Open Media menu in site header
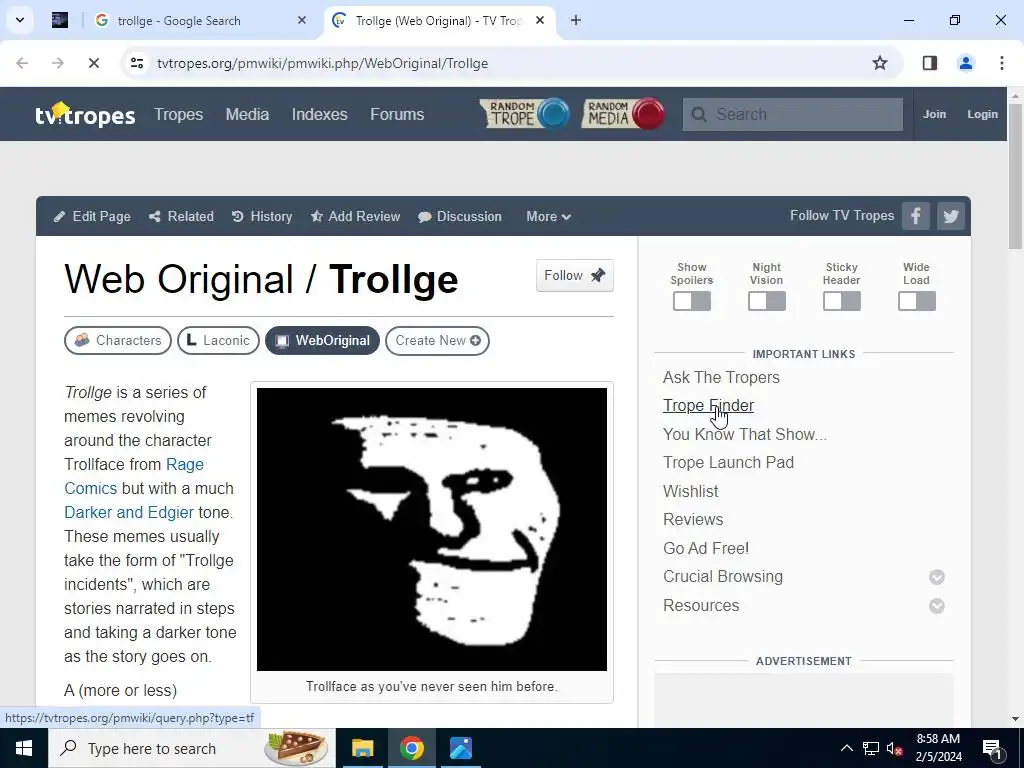Viewport: 1024px width, 768px height. tap(247, 114)
